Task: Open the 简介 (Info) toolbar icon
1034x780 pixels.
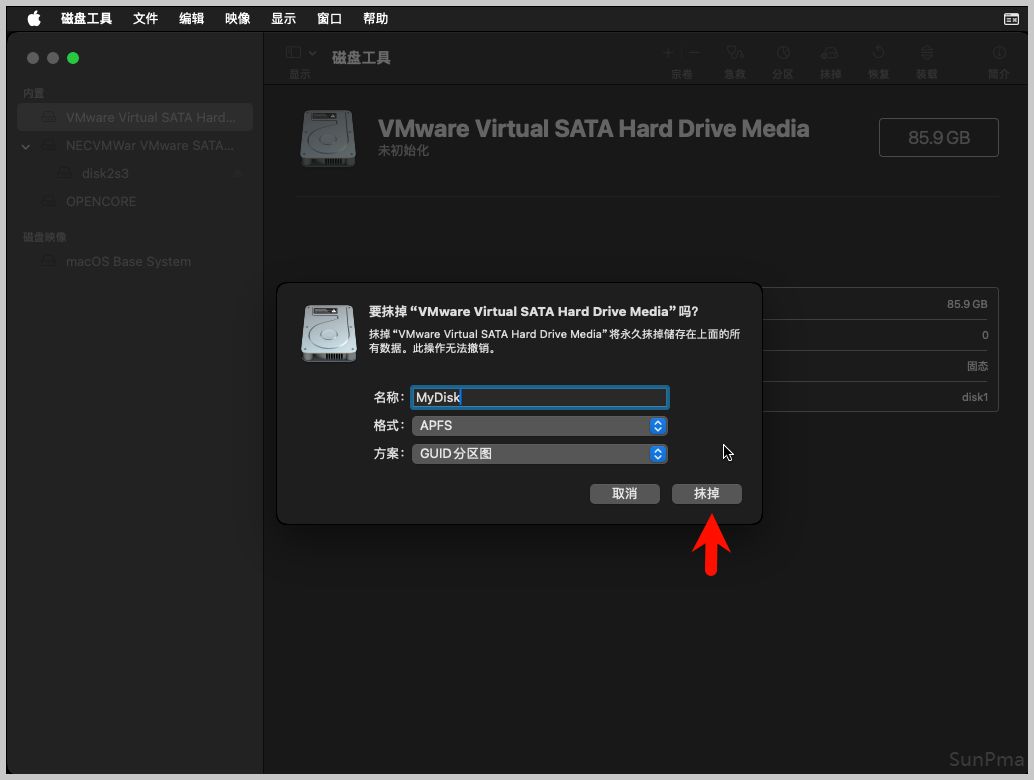Action: pos(998,54)
